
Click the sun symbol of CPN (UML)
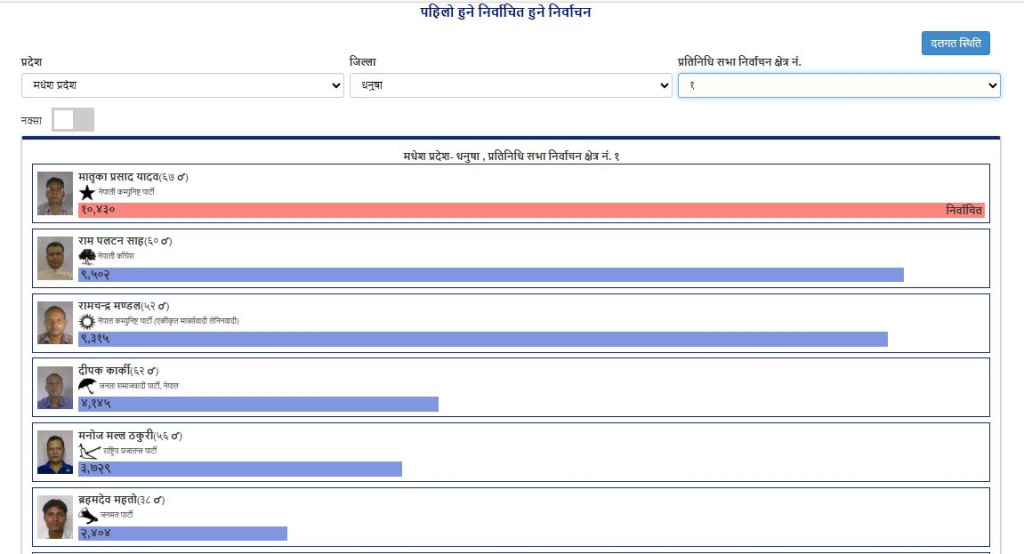[x=87, y=322]
